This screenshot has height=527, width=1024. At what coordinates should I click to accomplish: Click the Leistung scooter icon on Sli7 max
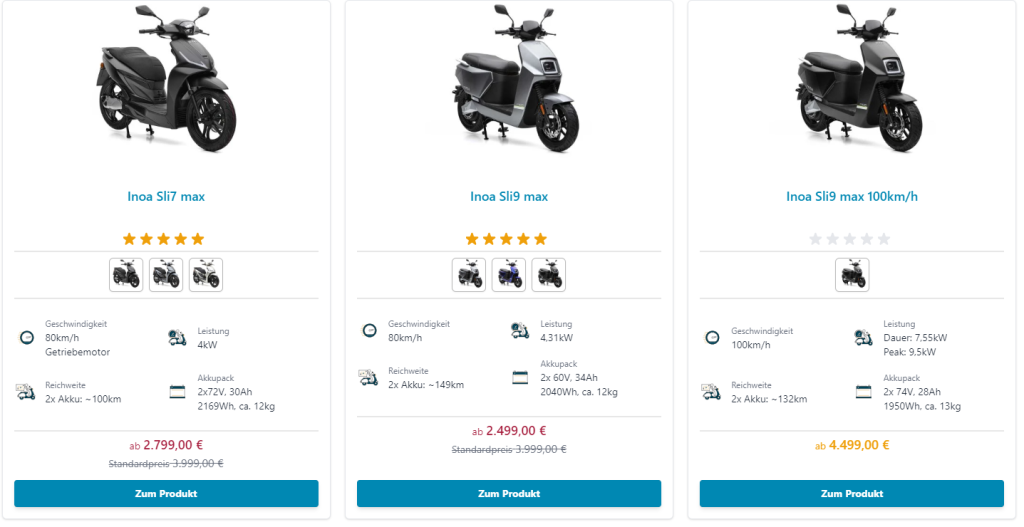click(x=178, y=337)
